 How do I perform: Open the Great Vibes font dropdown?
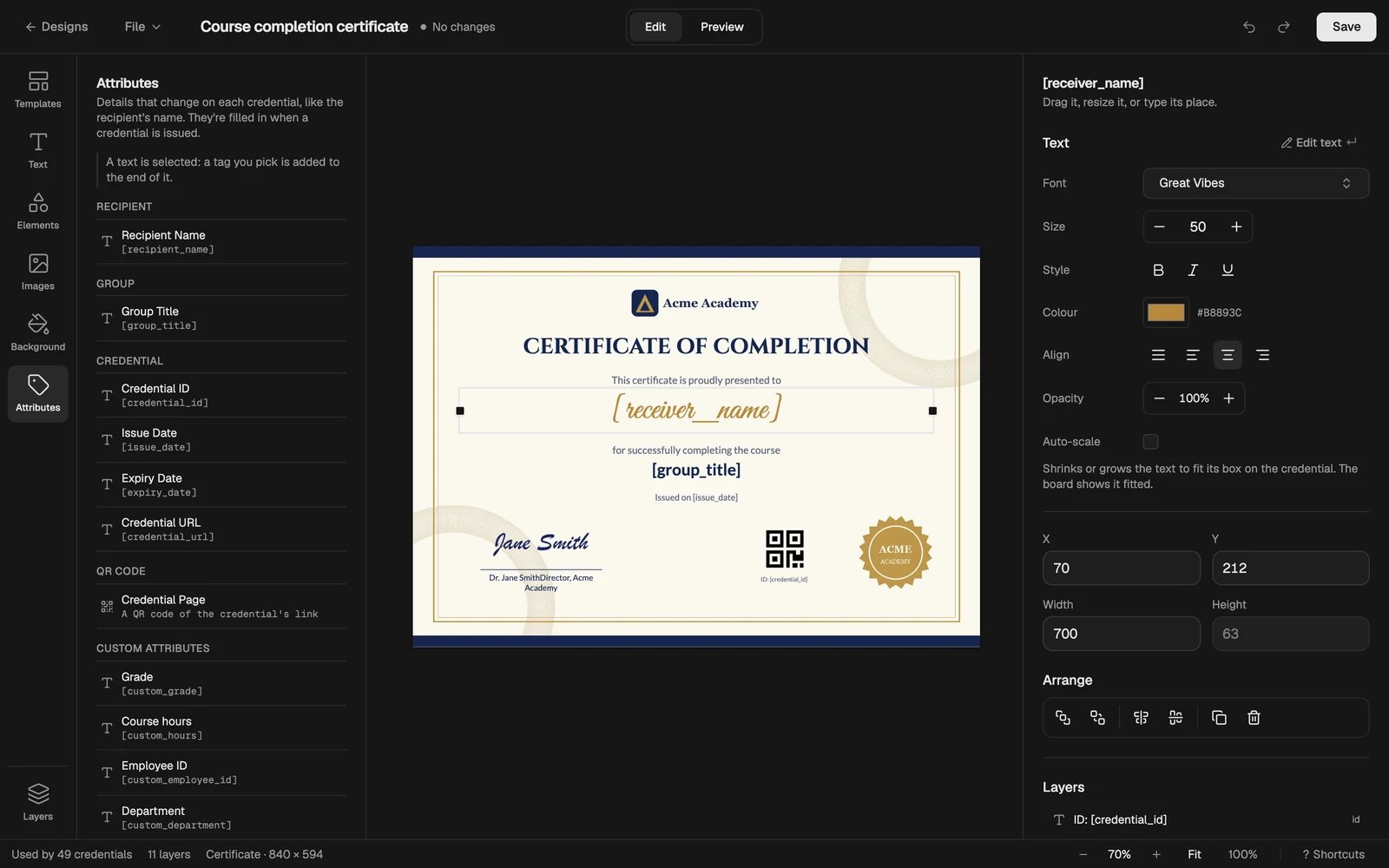click(1255, 183)
